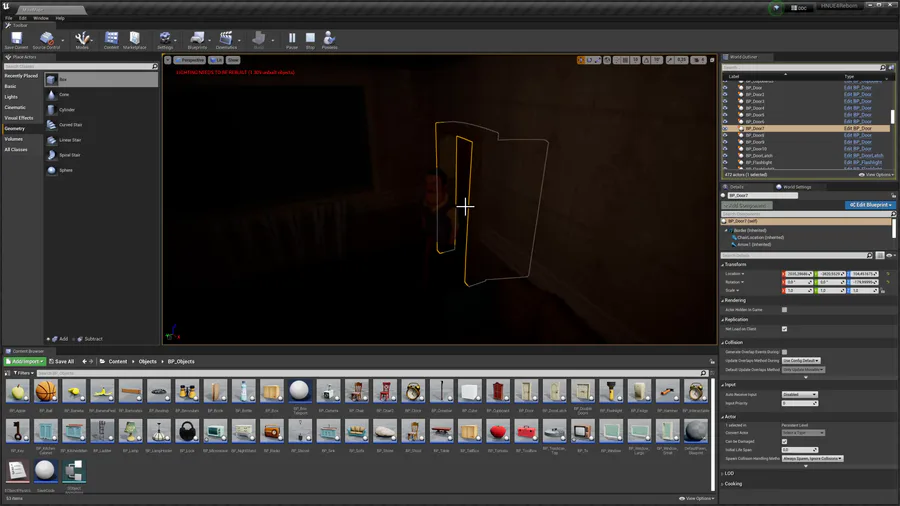Open the Edit menu
The image size is (900, 506).
coord(22,18)
